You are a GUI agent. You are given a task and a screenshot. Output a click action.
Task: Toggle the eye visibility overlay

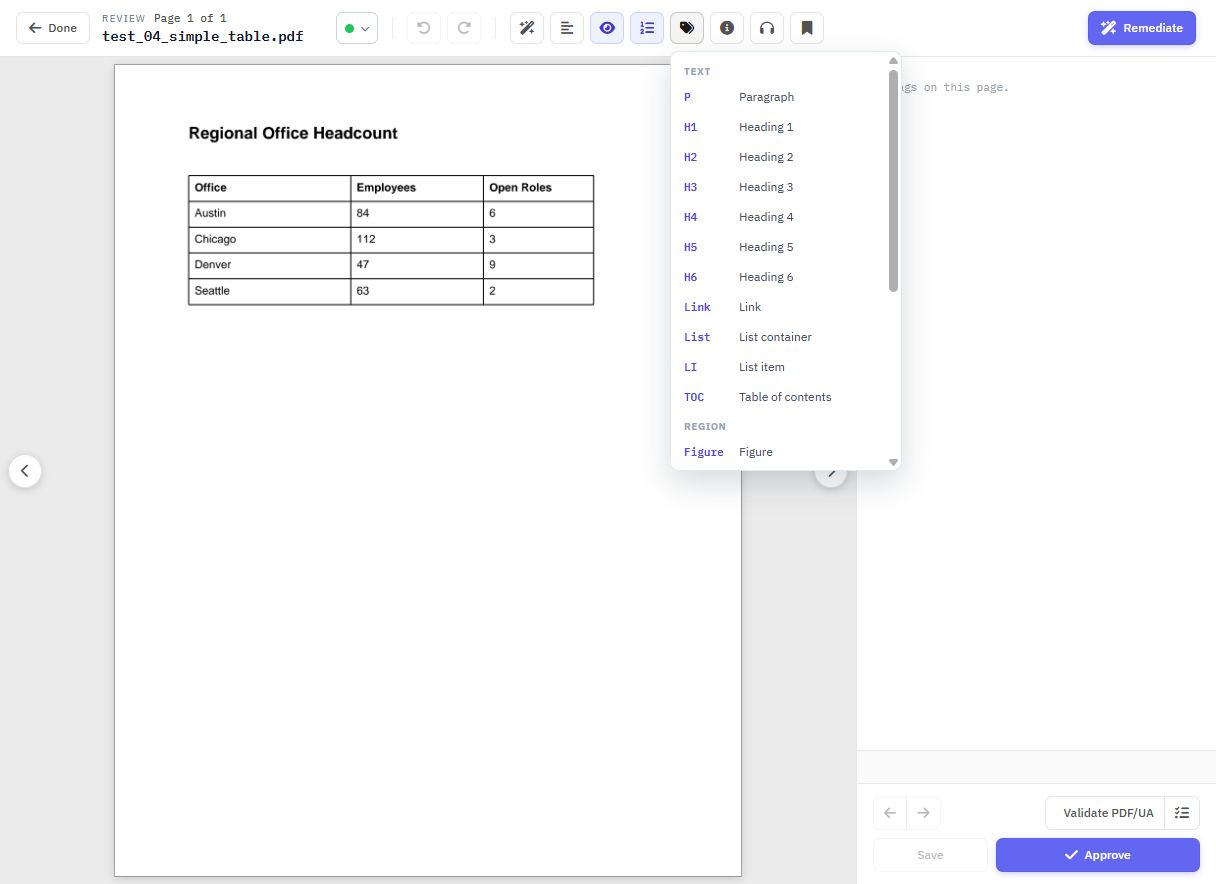607,28
